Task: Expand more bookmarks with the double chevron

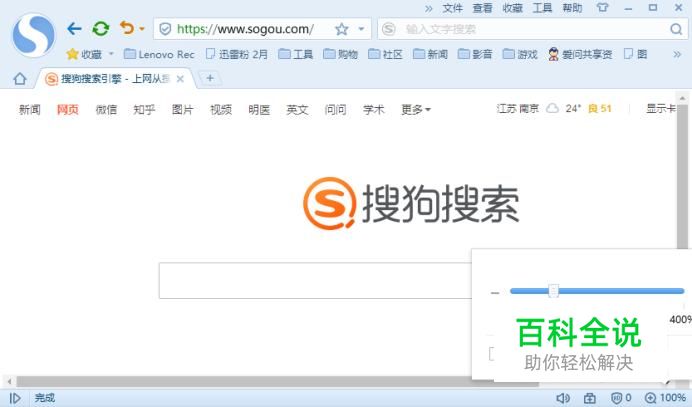Action: click(x=677, y=54)
